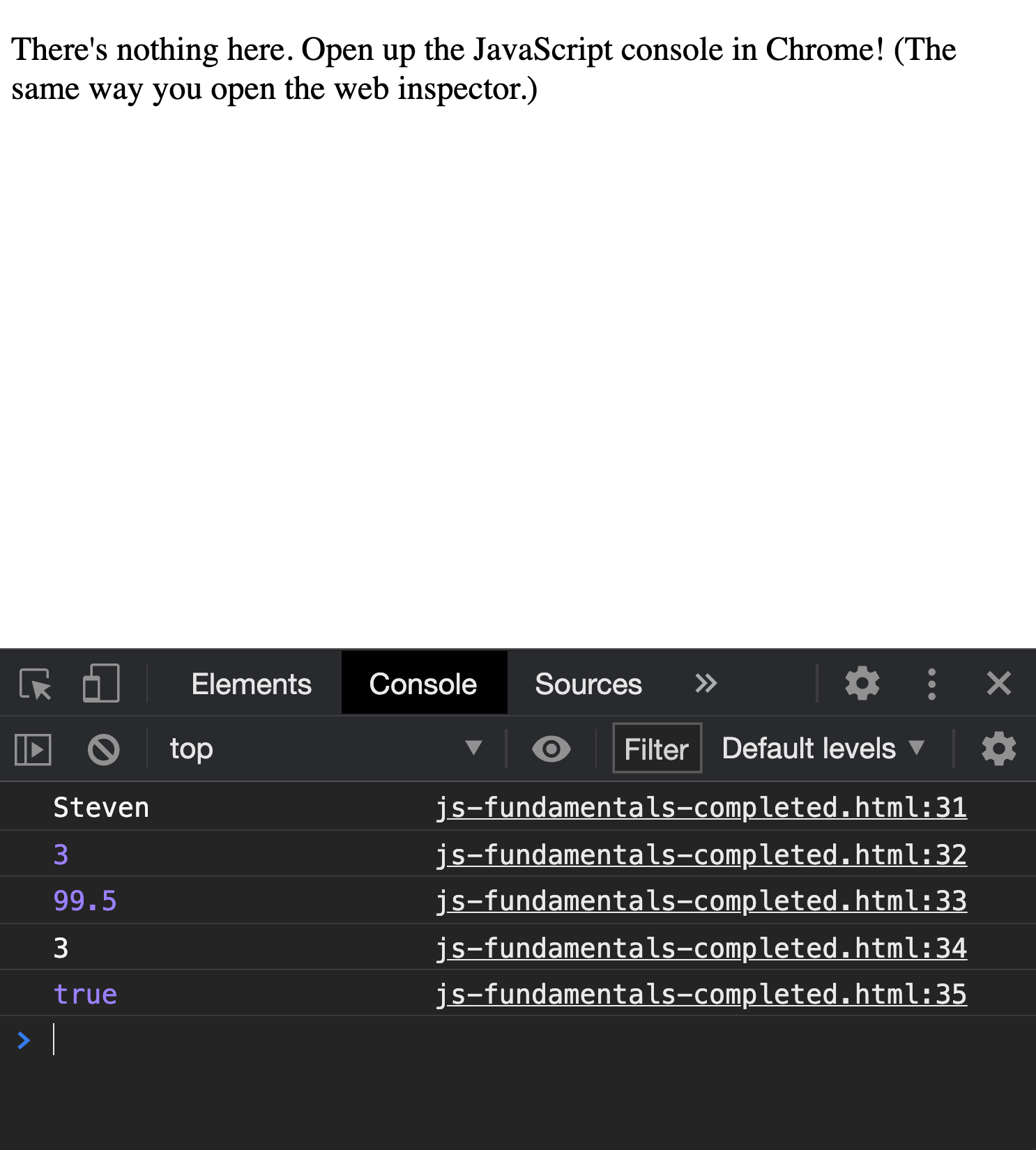Image resolution: width=1036 pixels, height=1150 pixels.
Task: Open js-fundamentals-completed.html:35 source link
Action: tap(701, 995)
